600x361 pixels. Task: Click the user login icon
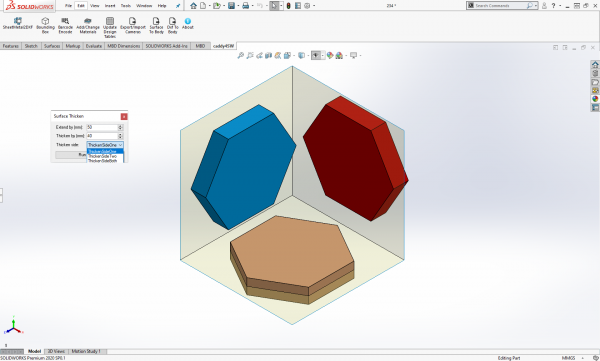[x=544, y=6]
